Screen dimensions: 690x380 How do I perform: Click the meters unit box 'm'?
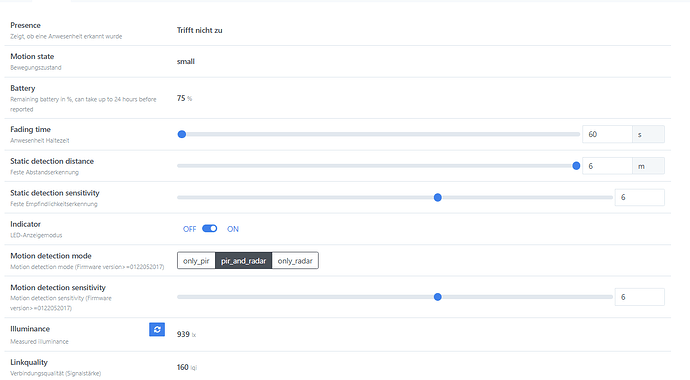(x=648, y=166)
